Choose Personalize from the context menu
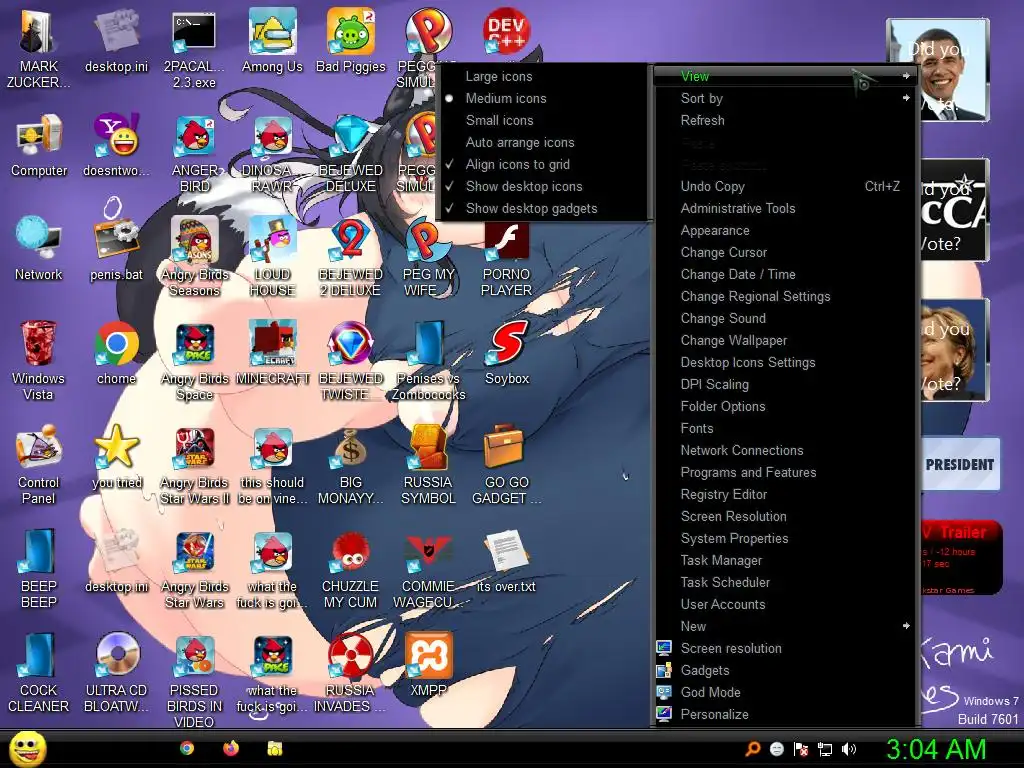 (x=786, y=714)
